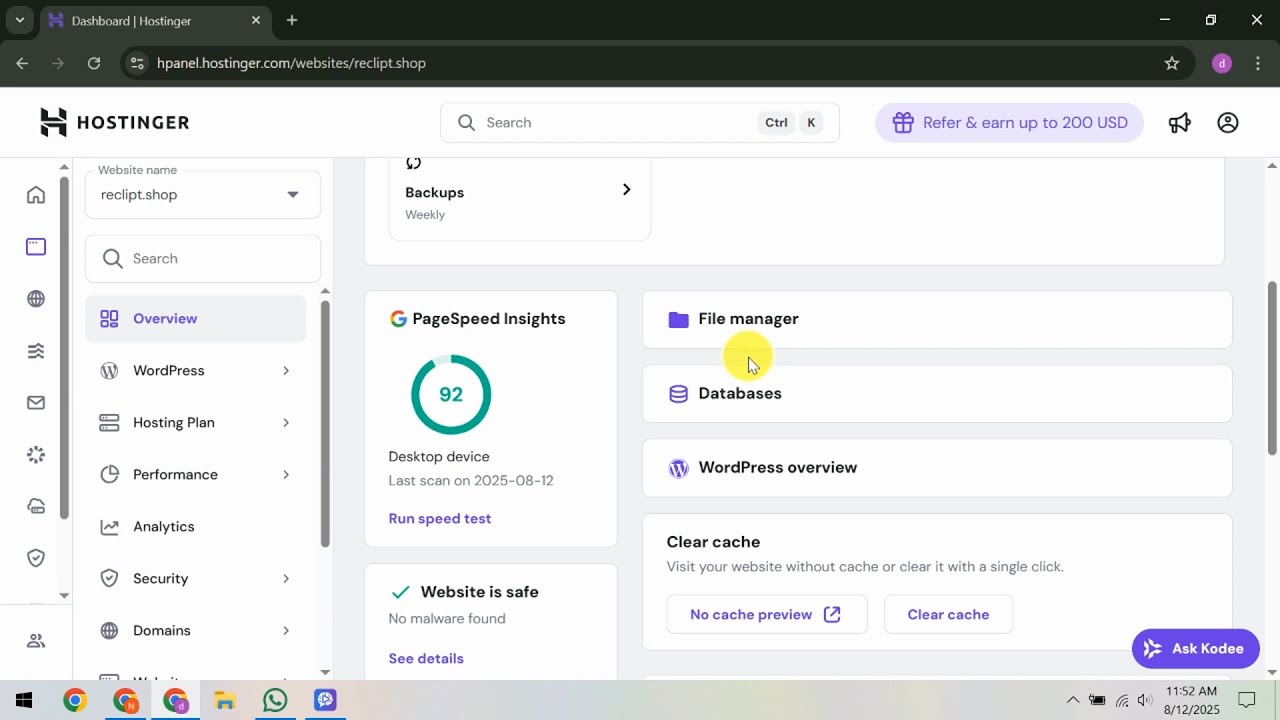The width and height of the screenshot is (1280, 720).
Task: Open the Domains globe icon in left rail
Action: tap(36, 299)
